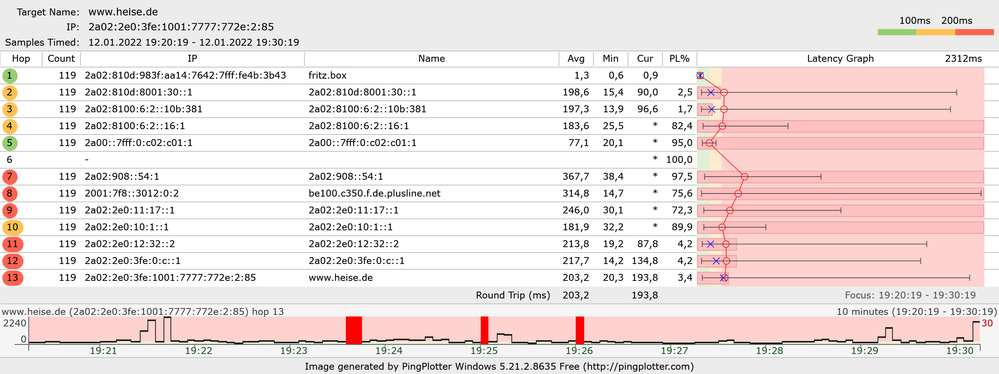Click the target name www.heise.de at top
The image size is (999, 374).
coord(124,12)
